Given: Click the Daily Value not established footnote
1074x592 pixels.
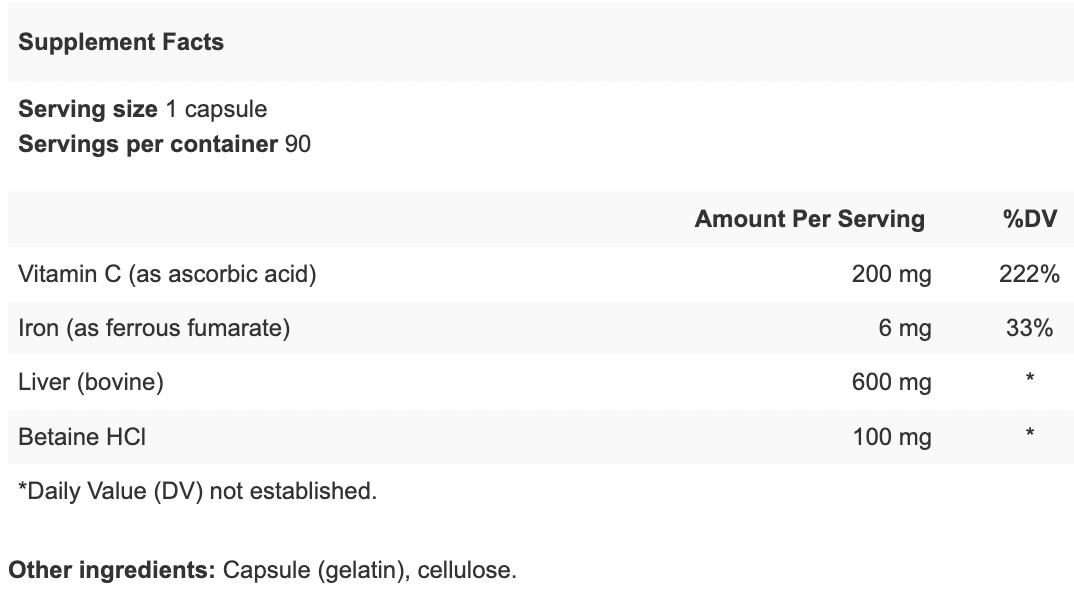Looking at the screenshot, I should point(197,491).
